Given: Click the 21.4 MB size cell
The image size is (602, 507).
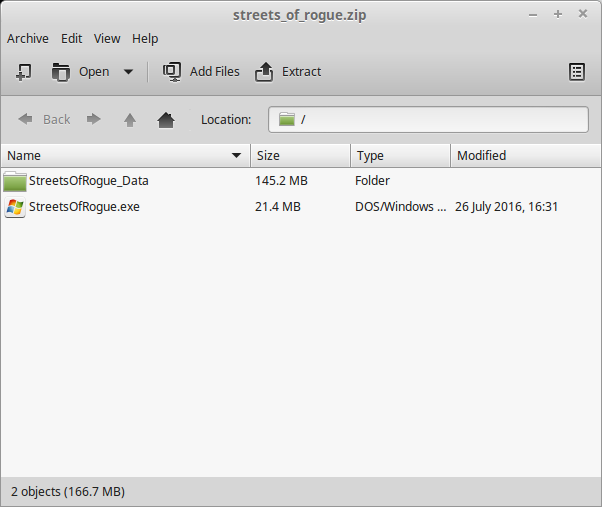Looking at the screenshot, I should coord(278,207).
